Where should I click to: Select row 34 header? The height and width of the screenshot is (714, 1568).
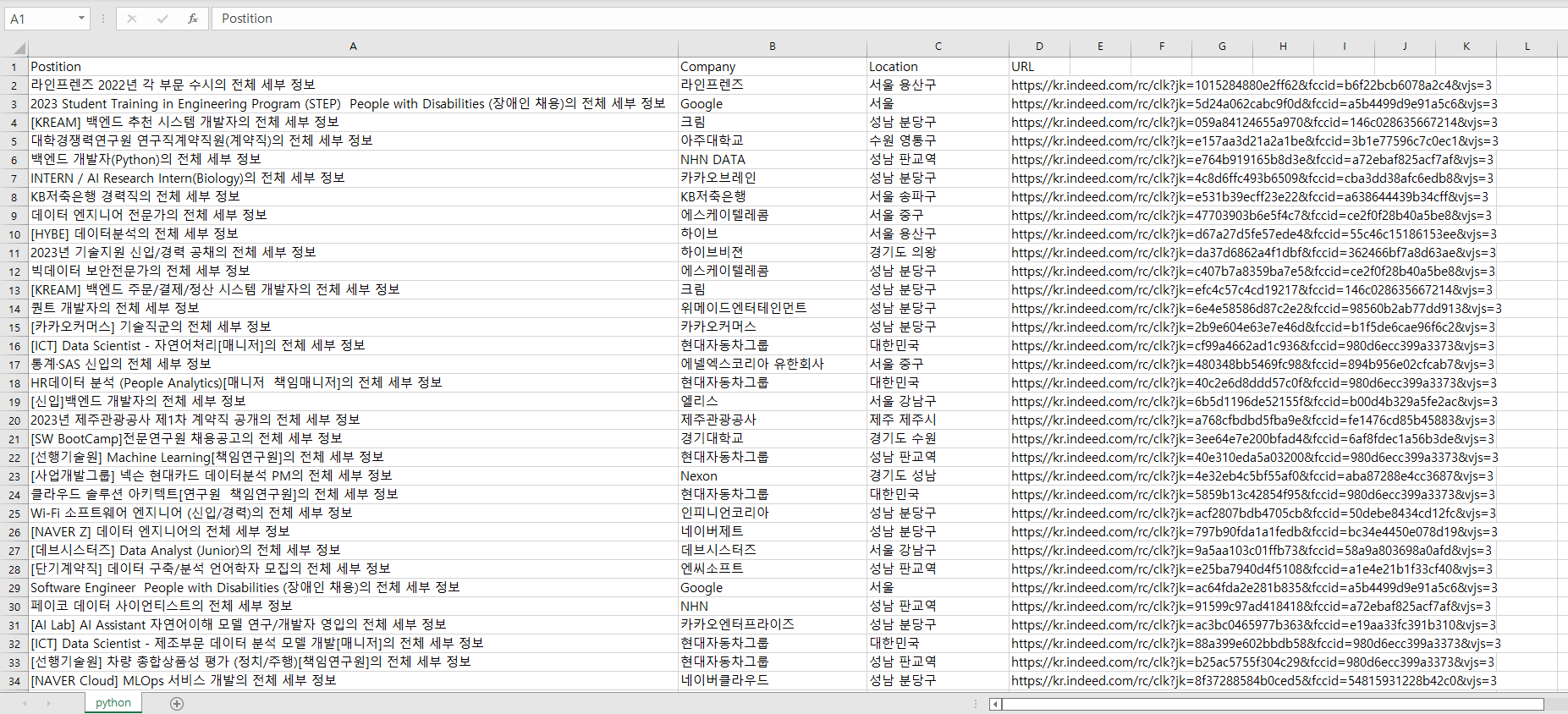click(x=14, y=681)
